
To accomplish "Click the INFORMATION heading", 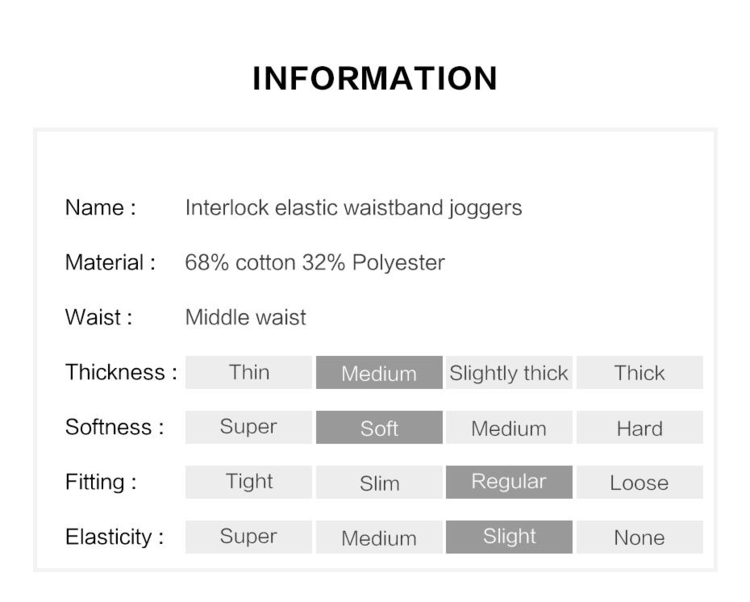I will (375, 78).
